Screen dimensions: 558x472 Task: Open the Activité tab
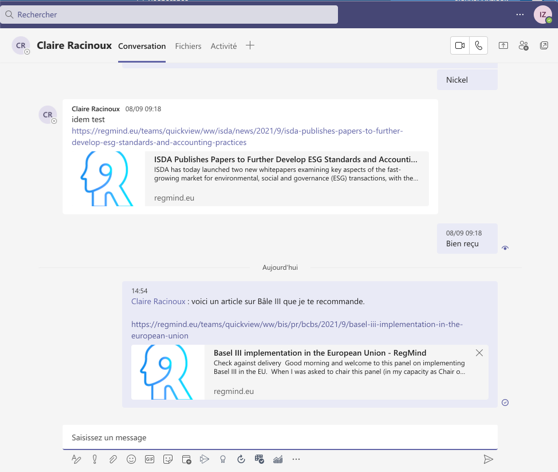click(223, 46)
